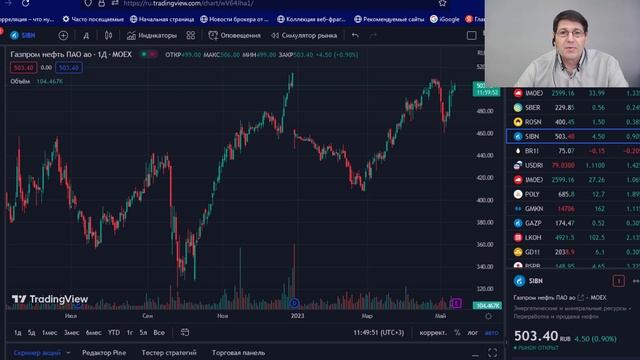Set the chart range to 6мес

[93, 333]
